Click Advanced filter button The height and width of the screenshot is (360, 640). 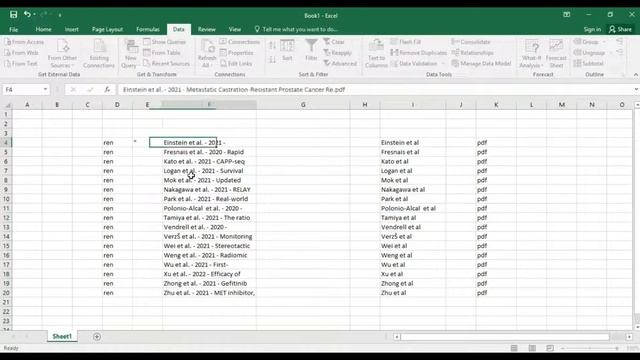pyautogui.click(x=340, y=63)
